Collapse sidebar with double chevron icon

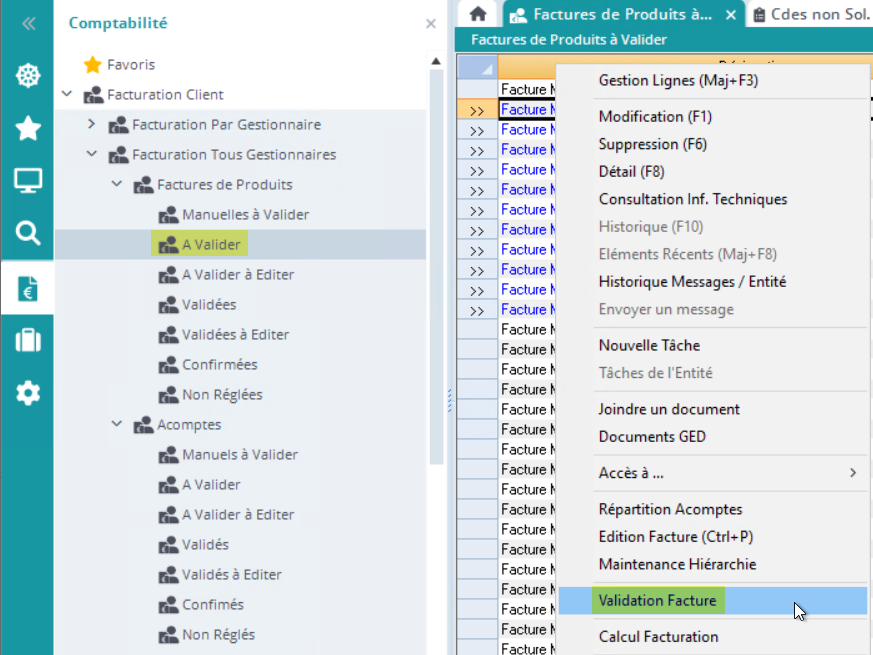point(28,23)
